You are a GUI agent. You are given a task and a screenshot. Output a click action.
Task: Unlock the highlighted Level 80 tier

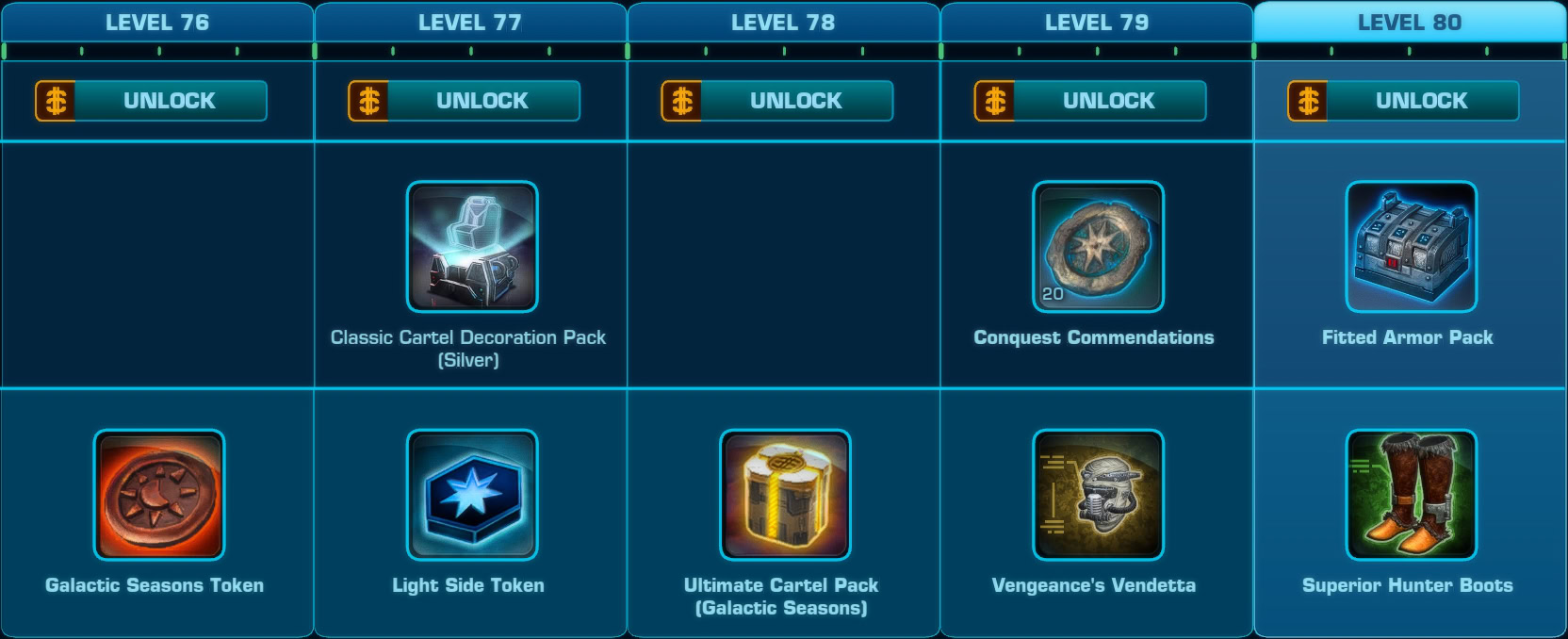pos(1403,101)
